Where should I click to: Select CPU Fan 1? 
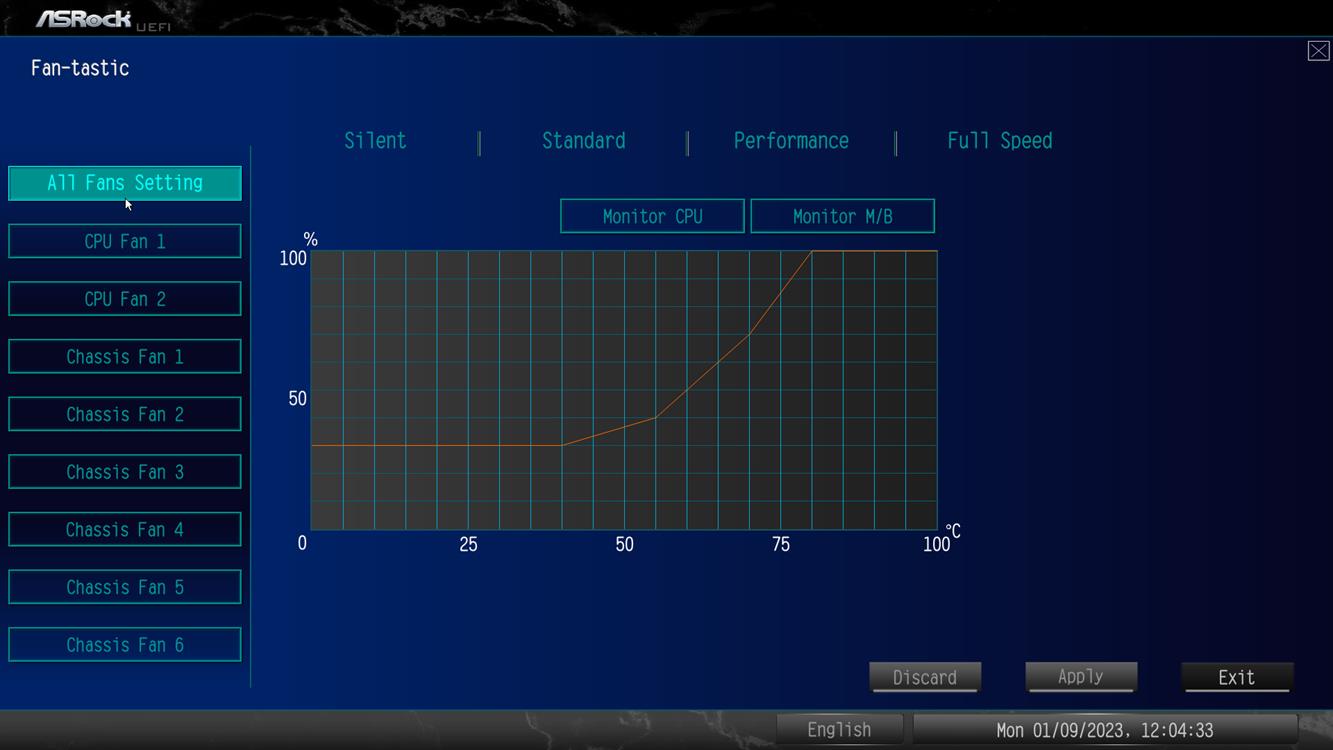(125, 241)
